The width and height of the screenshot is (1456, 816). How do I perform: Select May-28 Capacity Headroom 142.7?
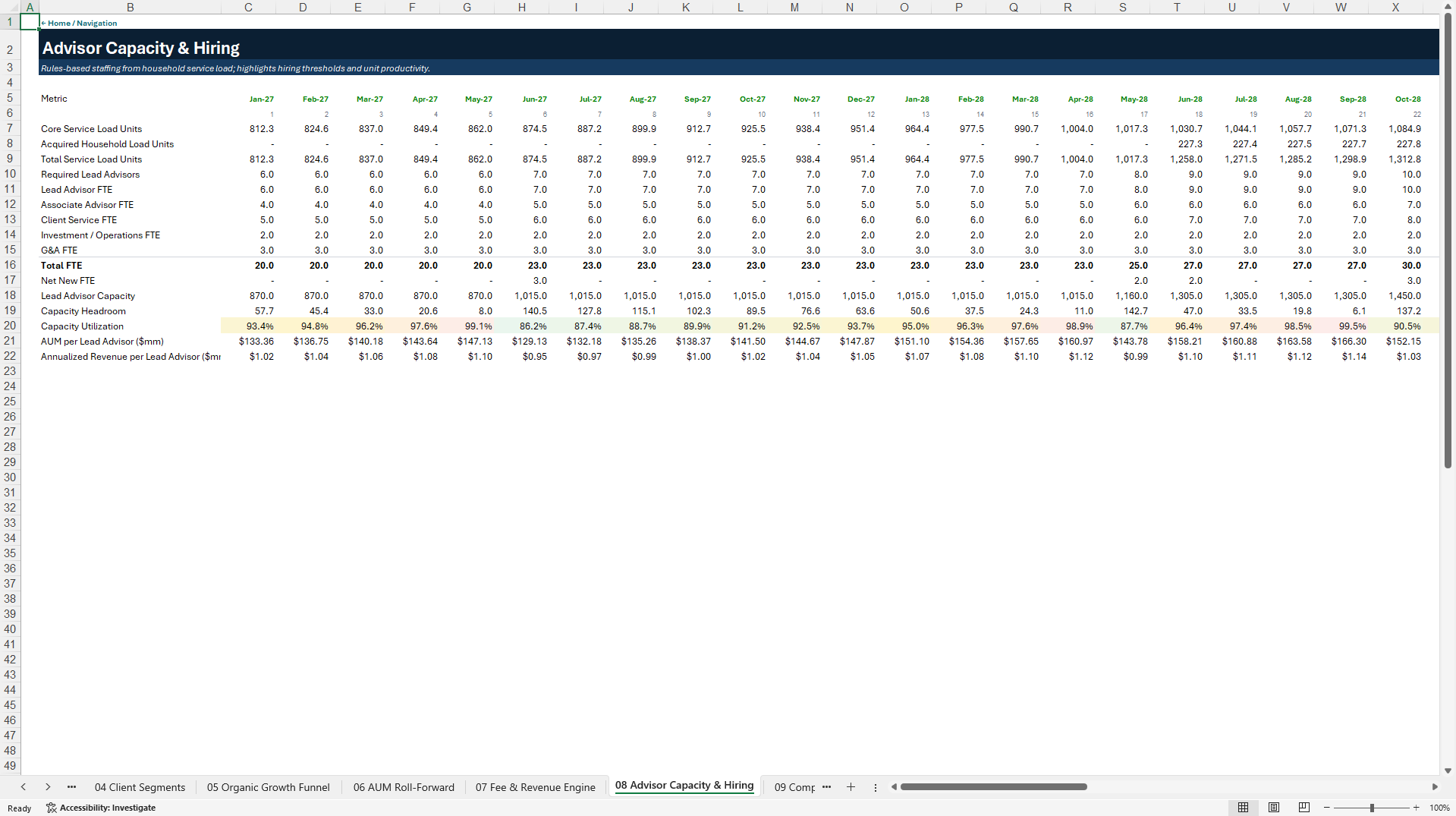coord(1122,311)
